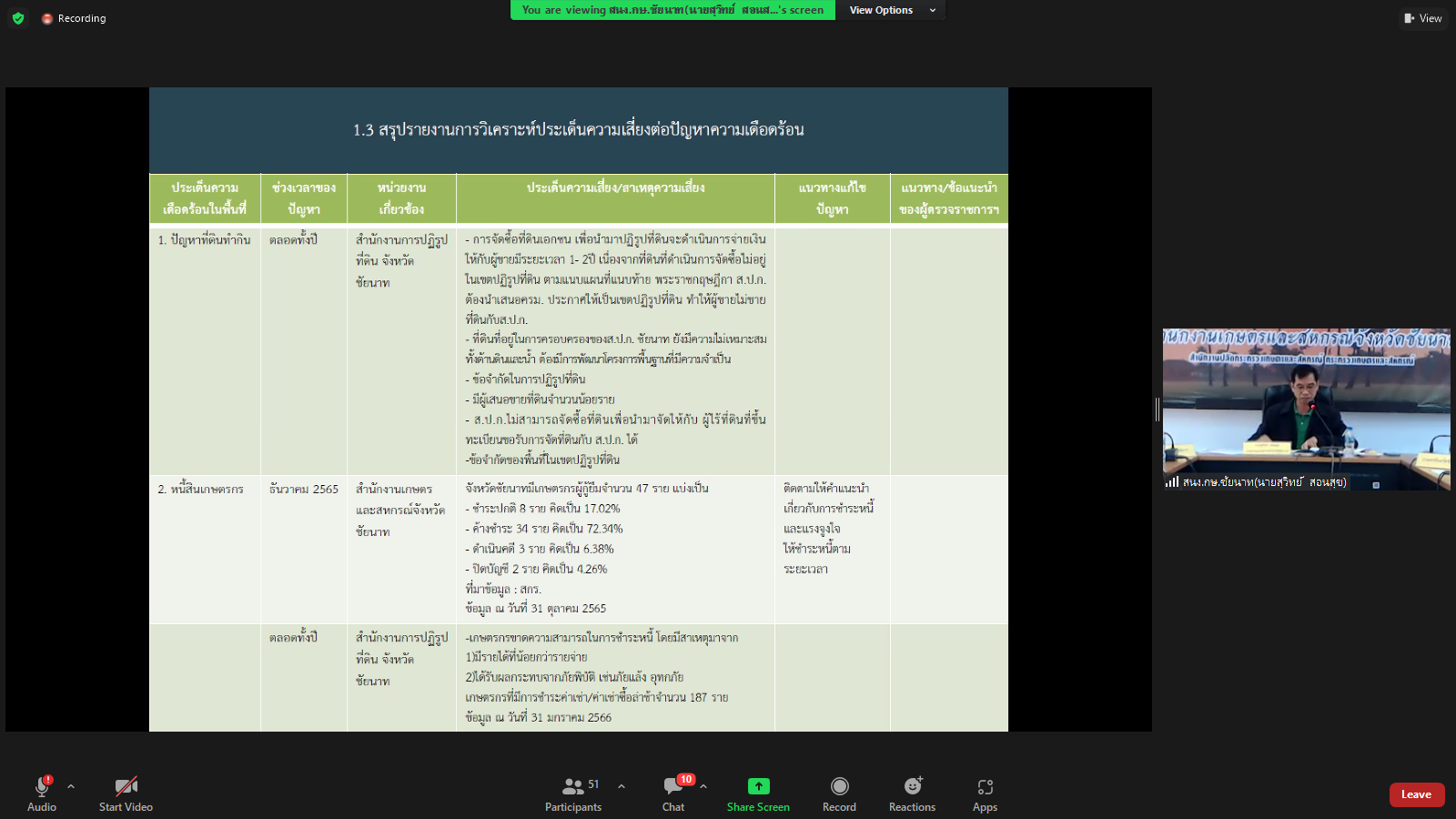Expand the Participants options caret

point(622,786)
